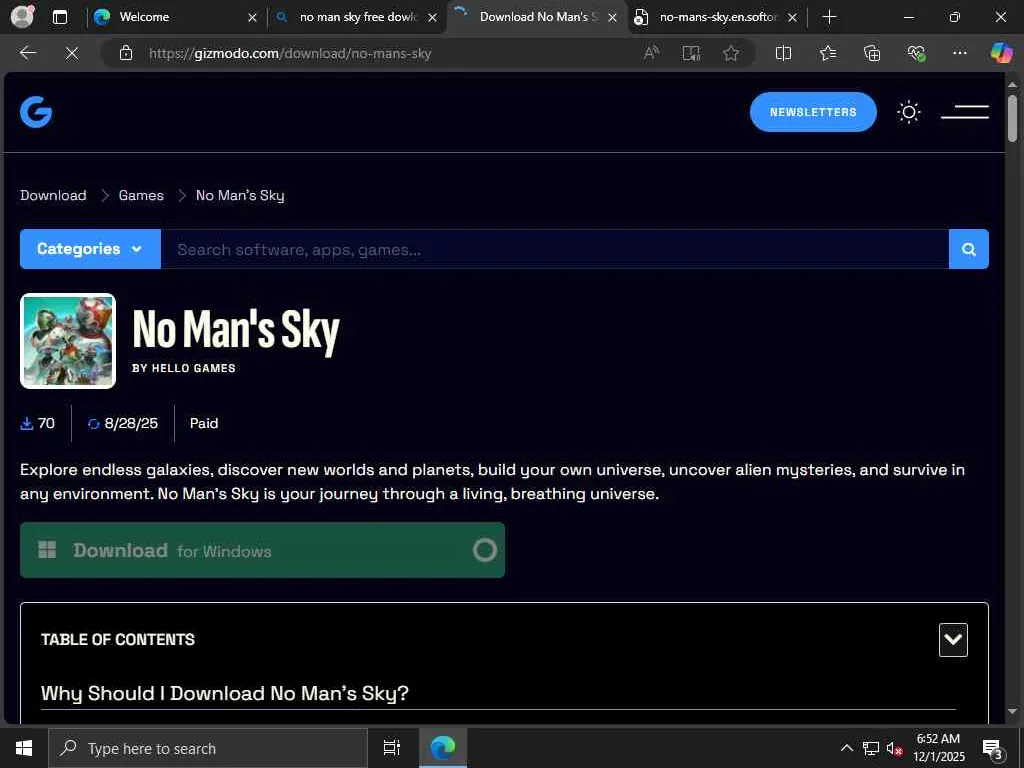Open the tab actions menu icon
Image resolution: width=1024 pixels, height=768 pixels.
tap(59, 17)
